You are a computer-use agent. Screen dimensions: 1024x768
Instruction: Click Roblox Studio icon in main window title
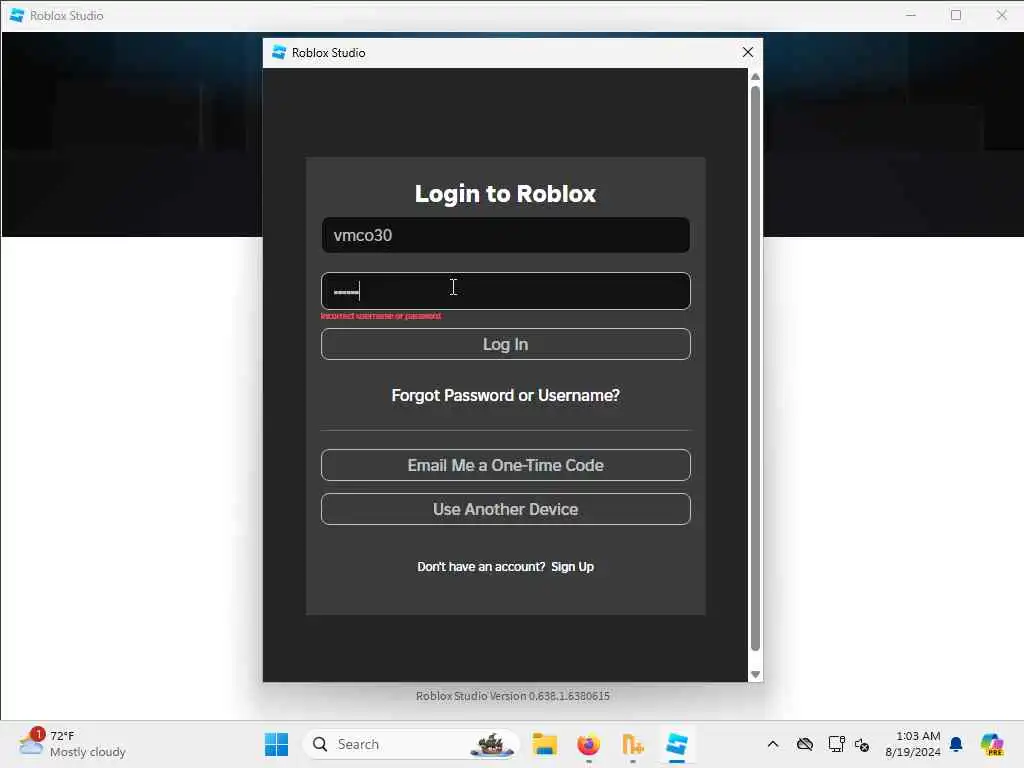coord(17,15)
